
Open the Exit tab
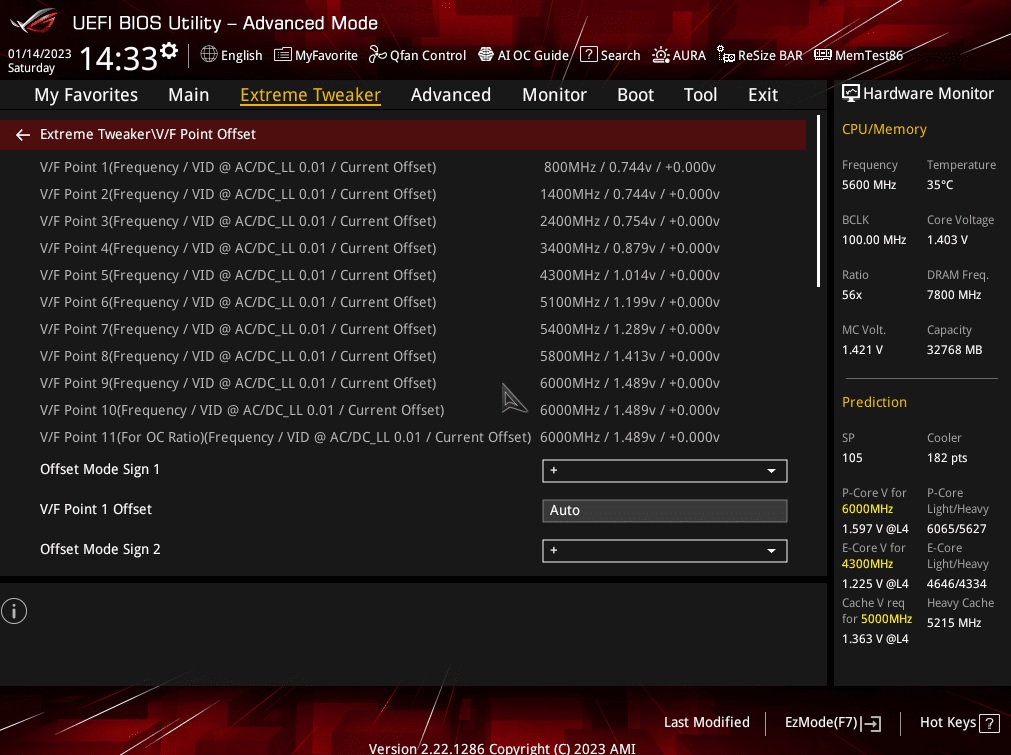(x=763, y=95)
